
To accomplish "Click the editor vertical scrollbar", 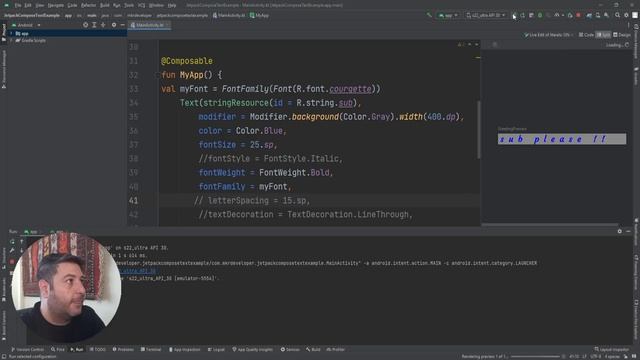I will 479,129.
